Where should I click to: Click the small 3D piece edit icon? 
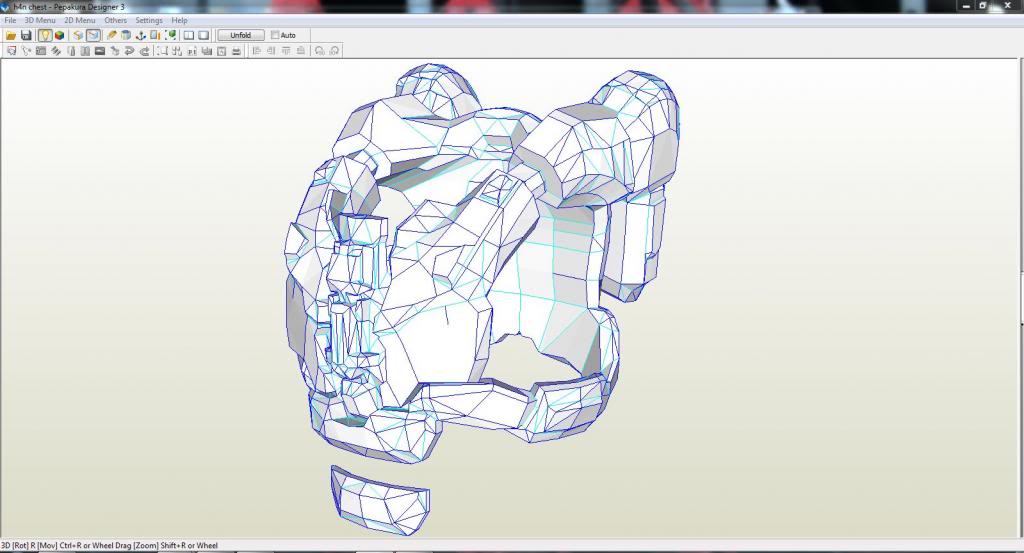point(114,51)
